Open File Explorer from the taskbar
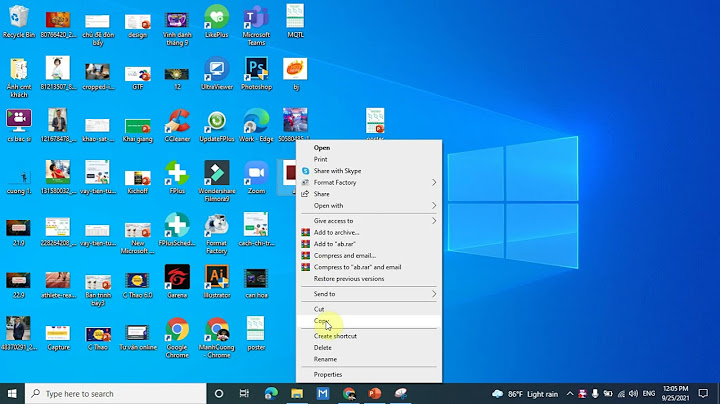Viewport: 720px width, 404px height. tap(297, 393)
